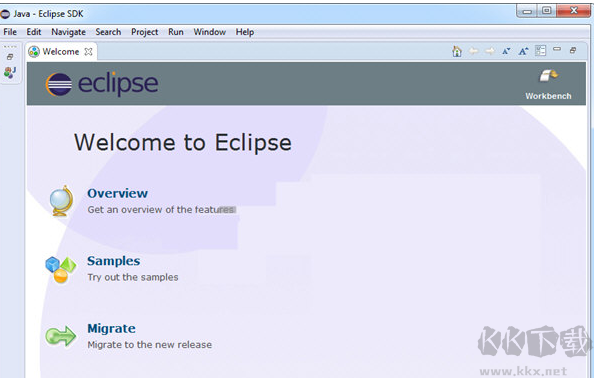Minimize the Welcome view
Screen dimensions: 594x378
[557, 49]
